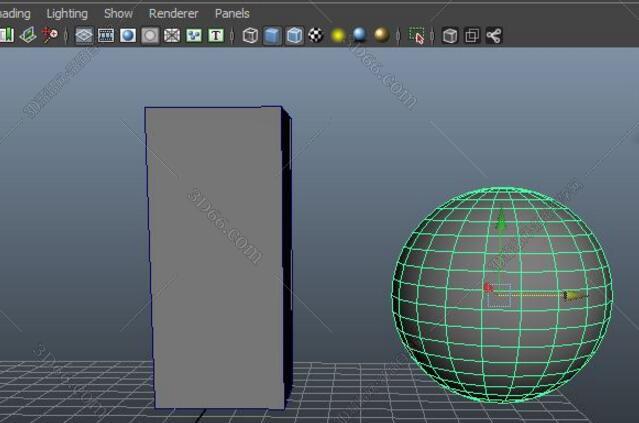Click the field chart icon
The width and height of the screenshot is (639, 423).
click(172, 36)
